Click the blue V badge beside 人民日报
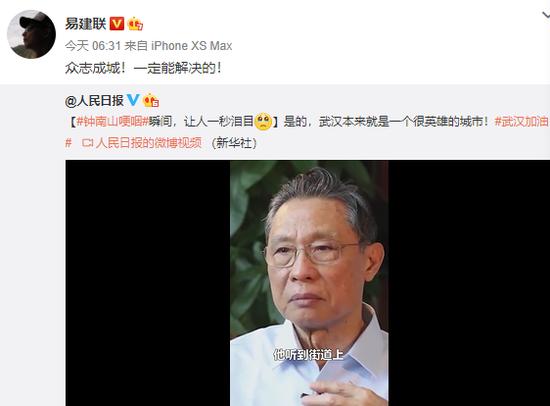This screenshot has width=550, height=406. point(133,100)
